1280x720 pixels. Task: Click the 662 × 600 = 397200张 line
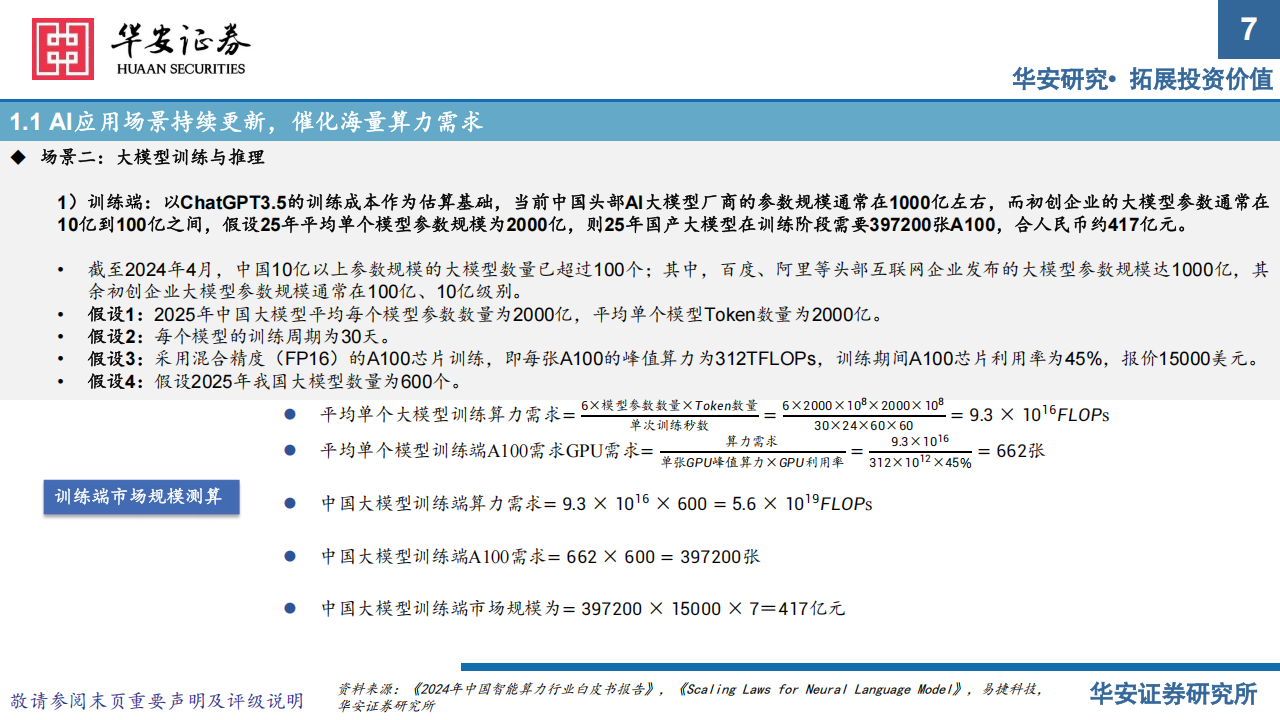[540, 556]
